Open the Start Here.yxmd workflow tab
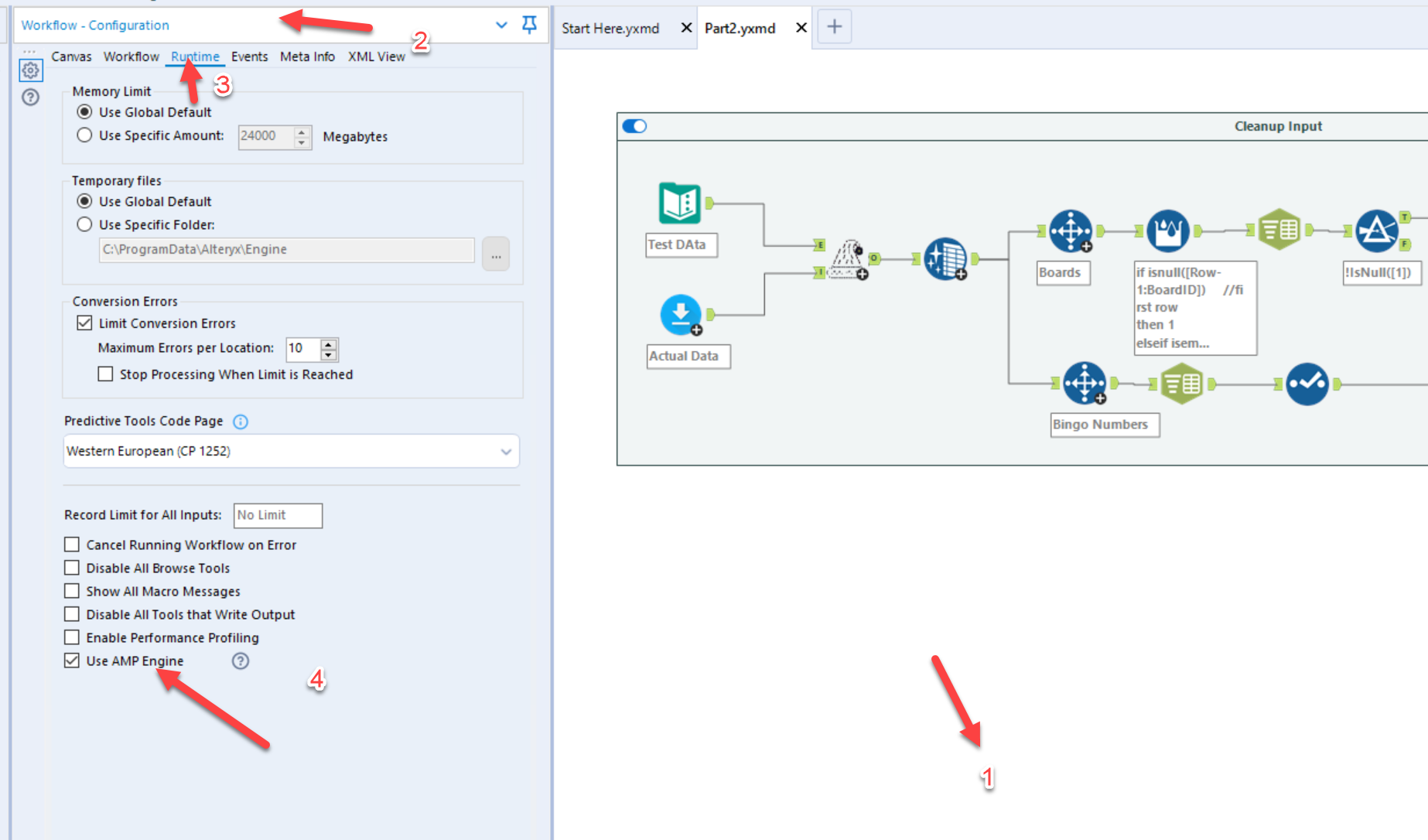Viewport: 1428px width, 840px height. click(x=610, y=27)
